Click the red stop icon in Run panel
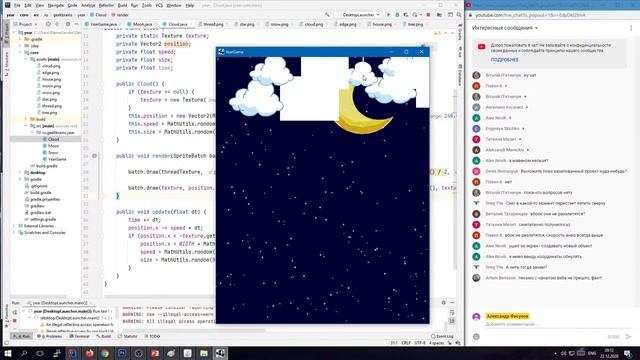640x360 pixels. (15, 321)
